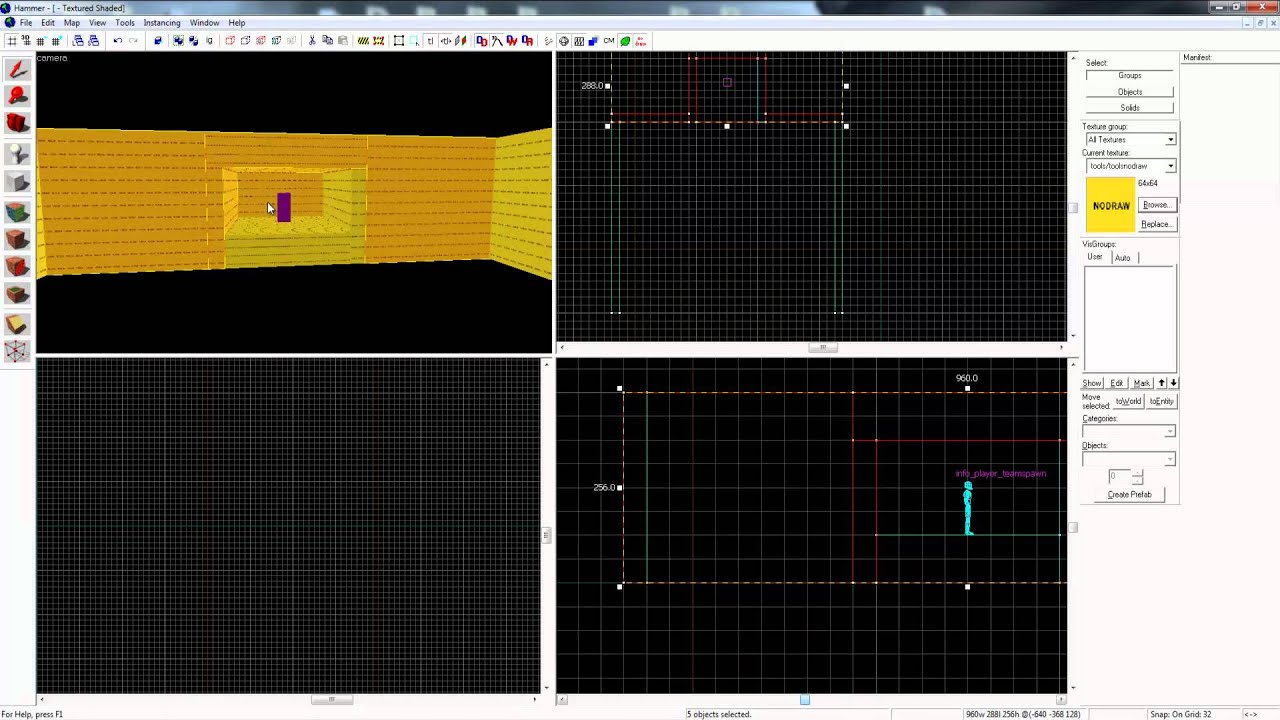Select the Vertex manipulation tool
Screen dimensions: 1280x720
tap(16, 352)
